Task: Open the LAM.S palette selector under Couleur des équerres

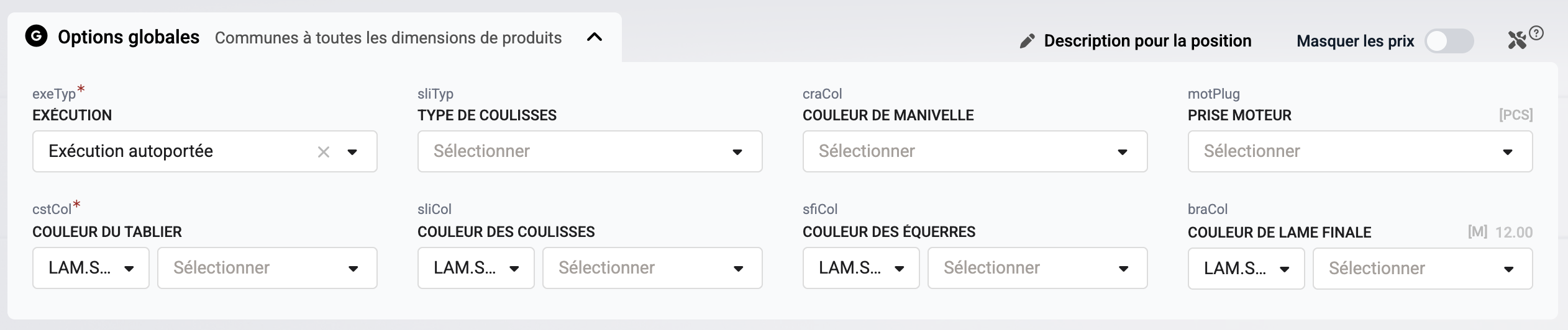Action: (861, 268)
